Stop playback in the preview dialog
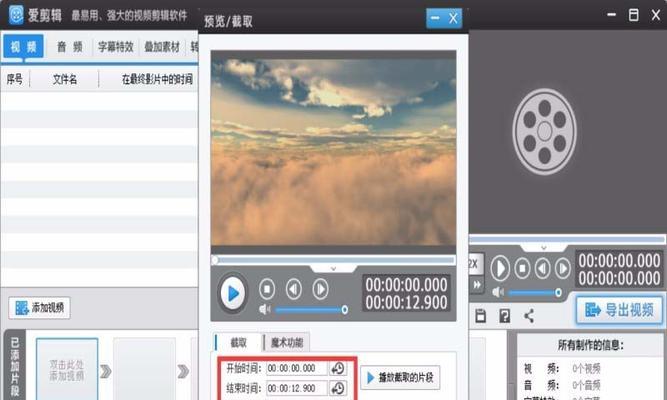Image resolution: width=667 pixels, height=400 pixels. [267, 289]
